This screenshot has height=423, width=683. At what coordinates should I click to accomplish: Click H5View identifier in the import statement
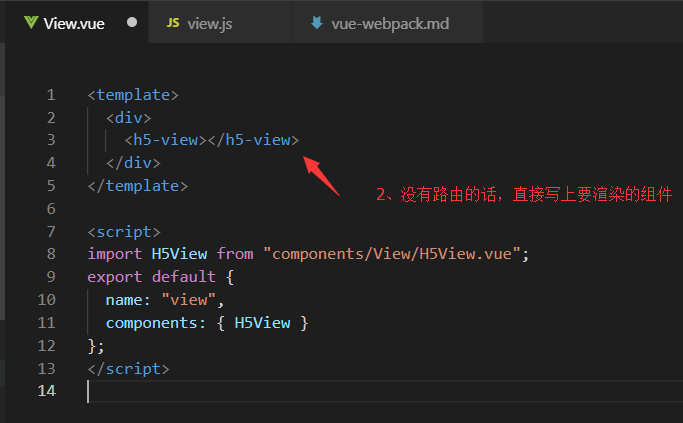tap(179, 254)
